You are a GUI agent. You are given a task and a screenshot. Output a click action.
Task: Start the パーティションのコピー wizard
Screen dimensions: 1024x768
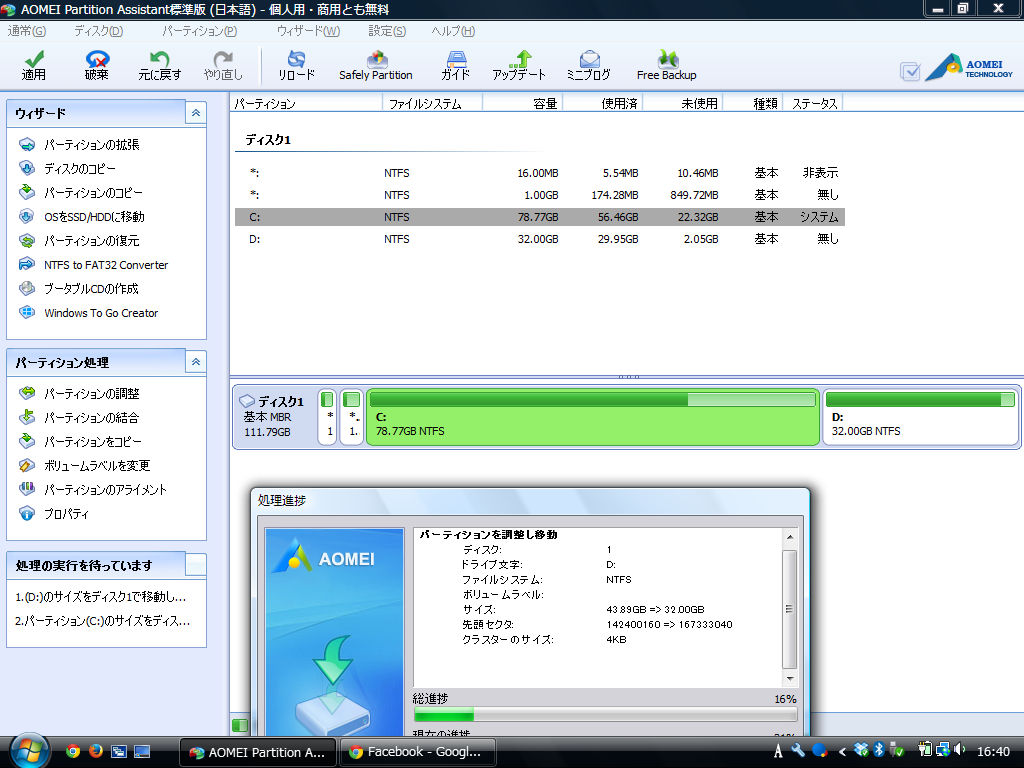[x=81, y=193]
